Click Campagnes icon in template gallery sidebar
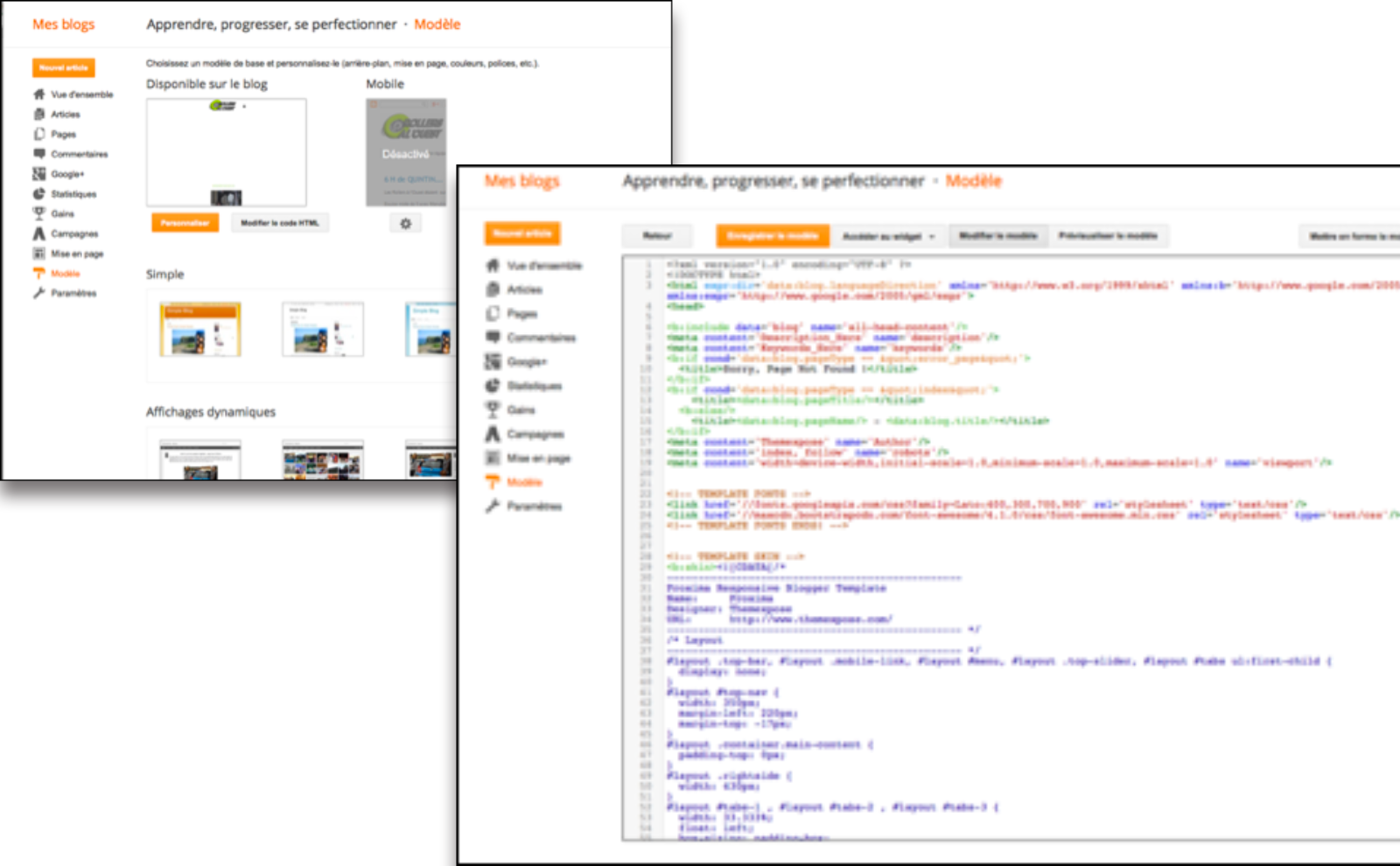 (39, 234)
